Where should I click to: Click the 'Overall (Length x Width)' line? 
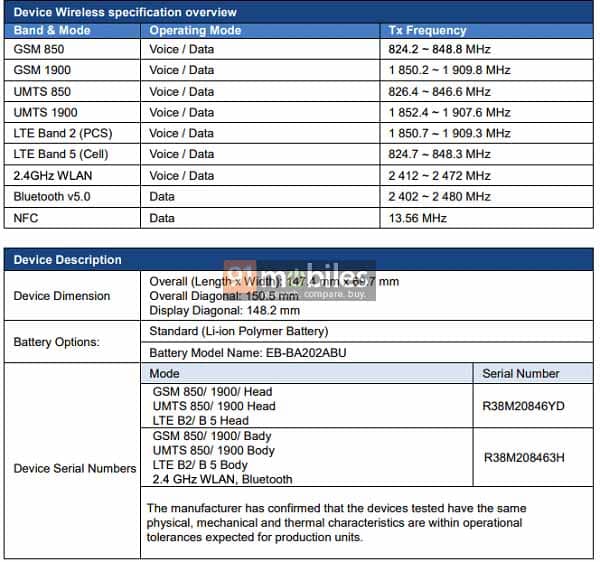(274, 282)
